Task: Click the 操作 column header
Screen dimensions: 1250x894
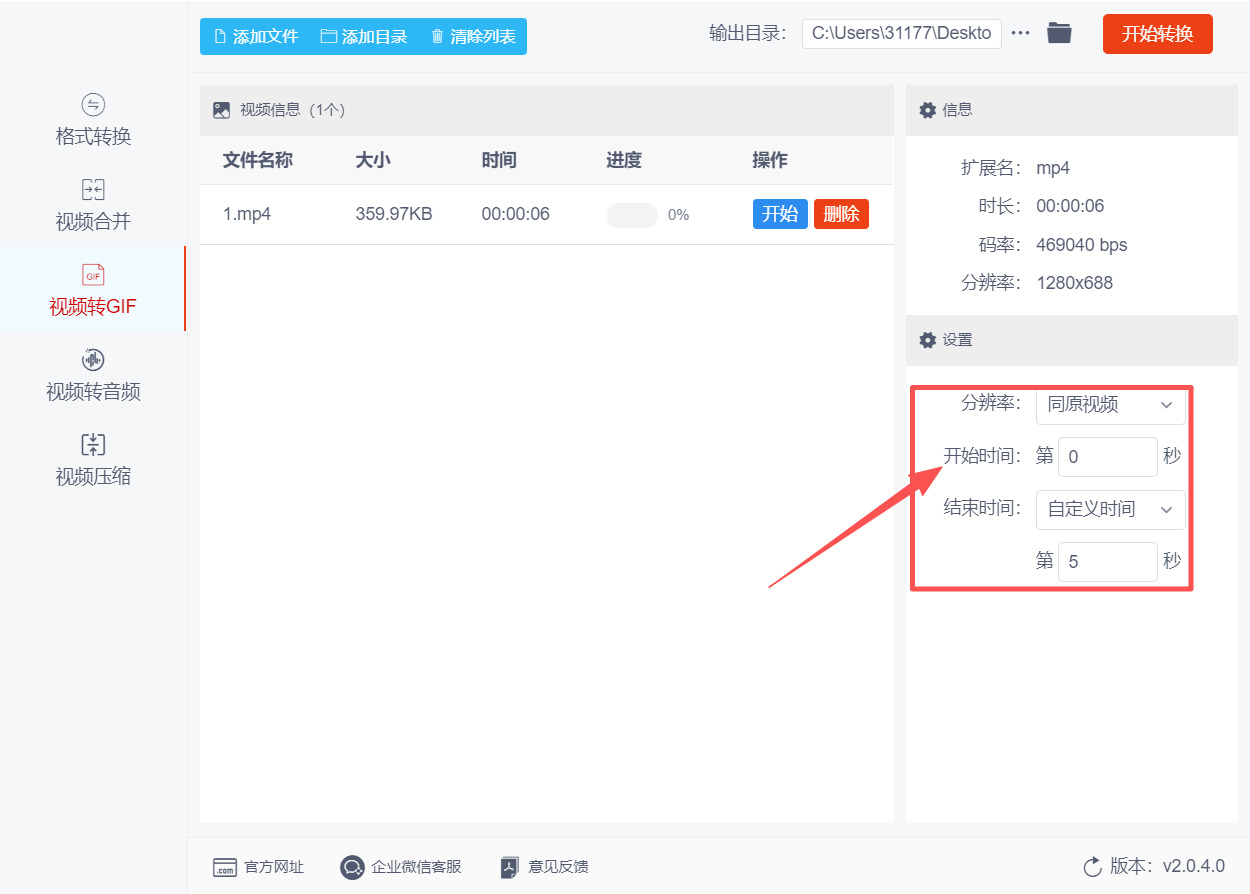Action: click(770, 160)
